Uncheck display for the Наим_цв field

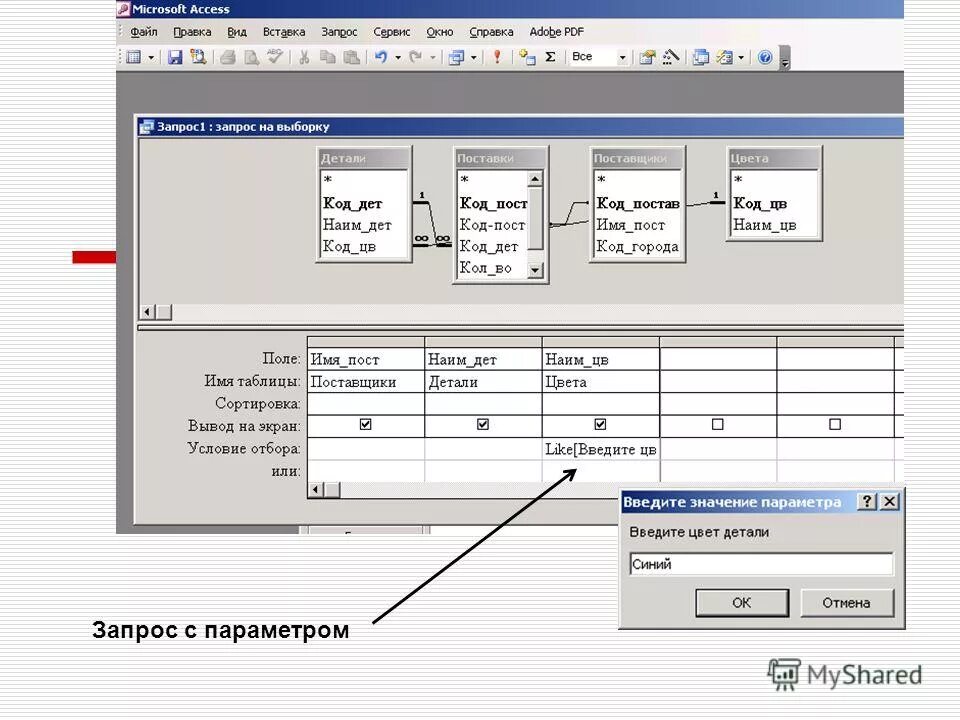600,424
